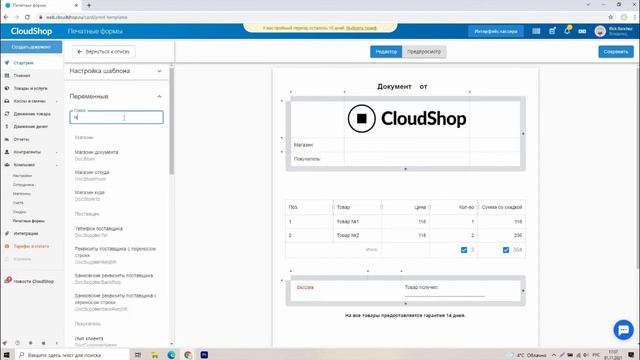Viewport: 640px width, 360px height.
Task: Click the Интеграции plug icon
Action: coord(7,233)
